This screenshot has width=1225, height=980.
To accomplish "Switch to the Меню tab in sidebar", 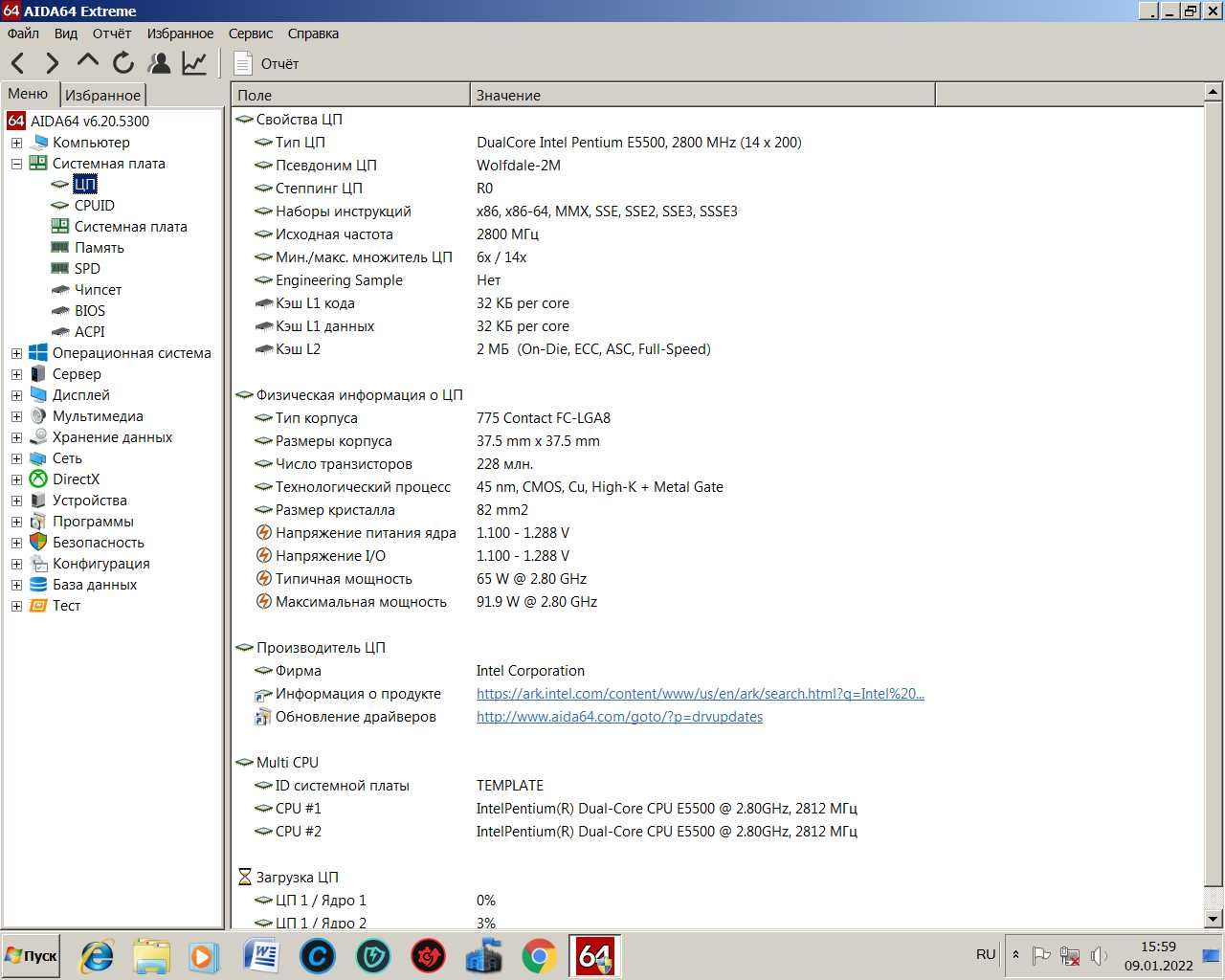I will click(28, 94).
